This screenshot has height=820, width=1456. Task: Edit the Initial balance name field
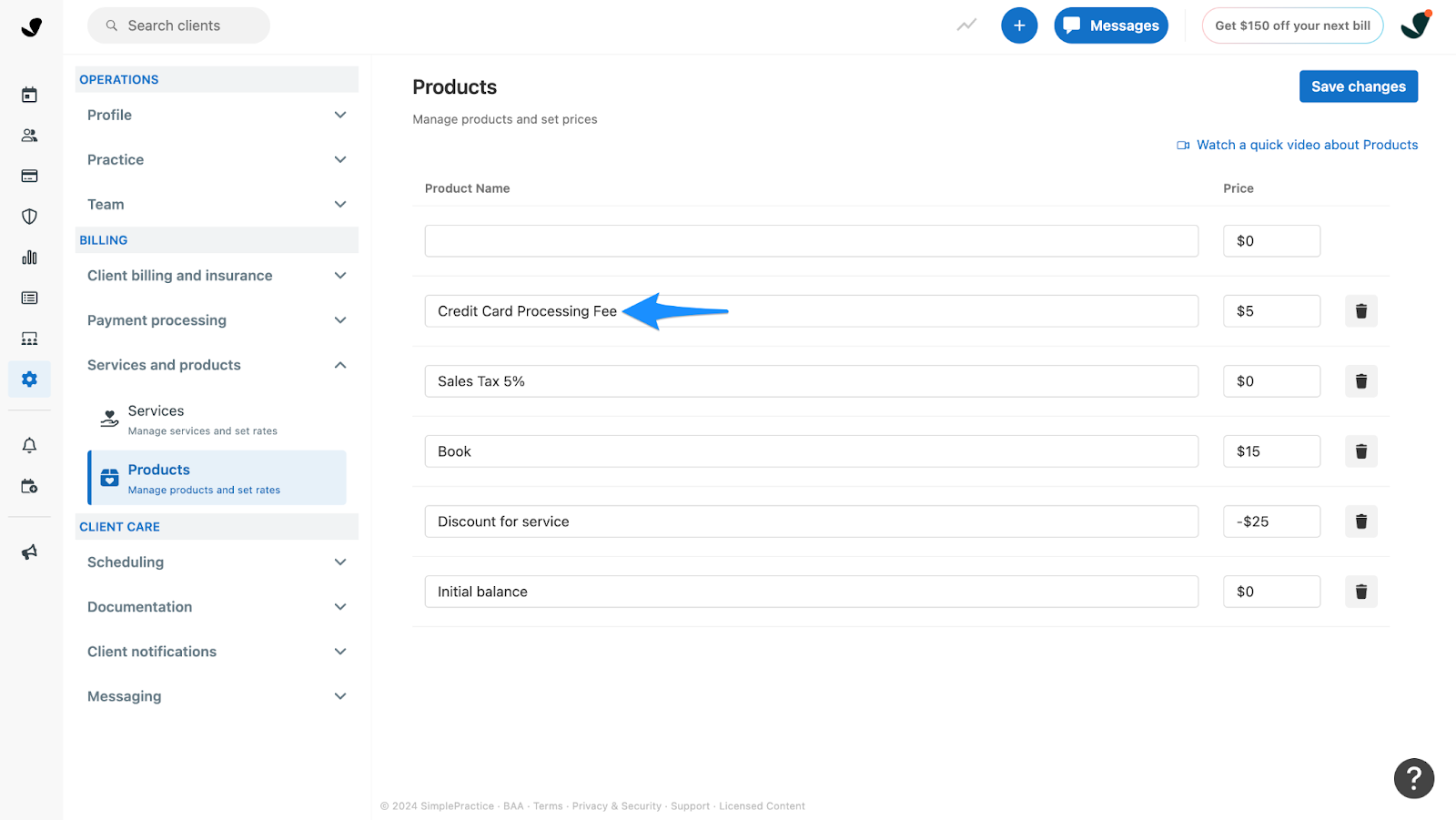click(812, 592)
